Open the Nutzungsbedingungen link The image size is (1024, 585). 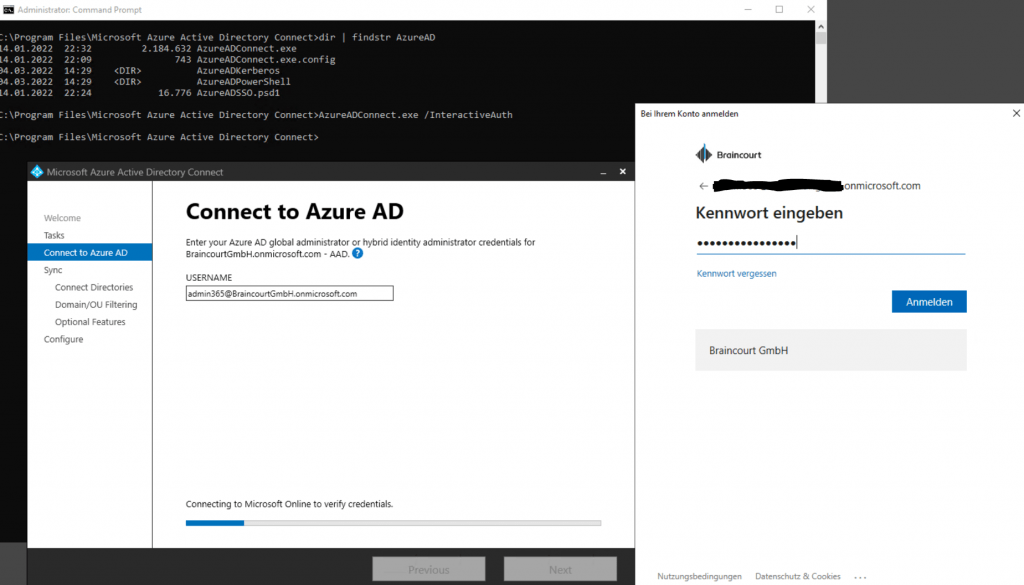tap(699, 577)
